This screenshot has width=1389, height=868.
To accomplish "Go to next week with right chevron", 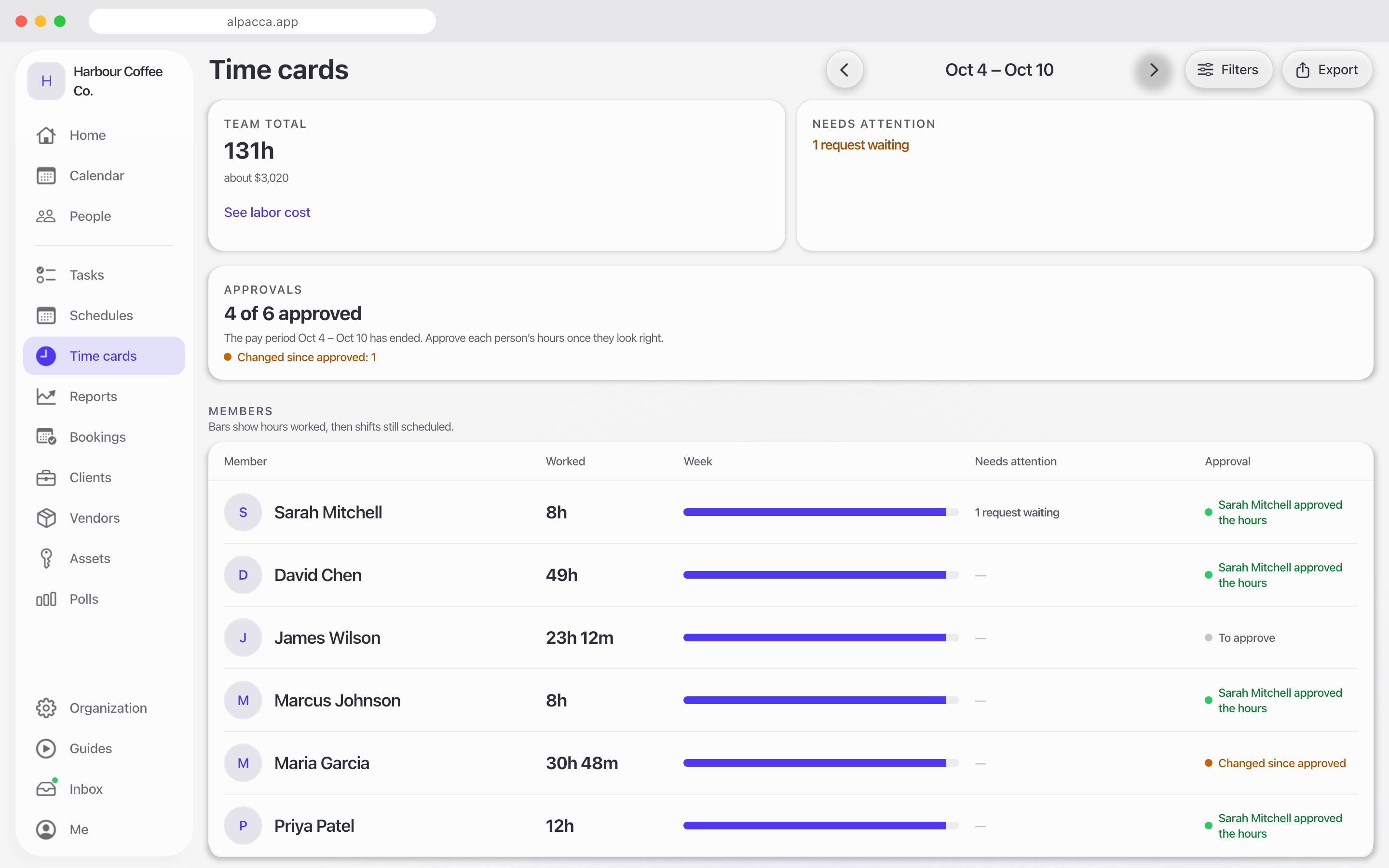I will (x=1154, y=70).
